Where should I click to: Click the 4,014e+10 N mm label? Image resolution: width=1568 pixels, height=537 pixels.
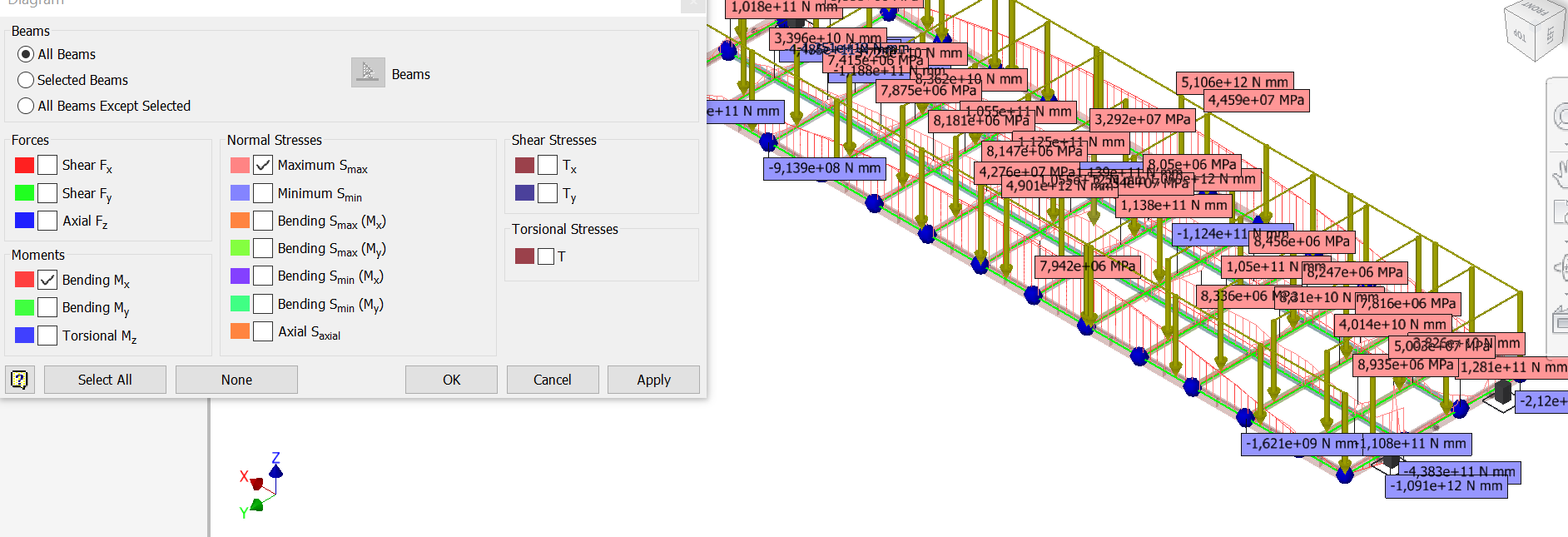pos(1392,325)
